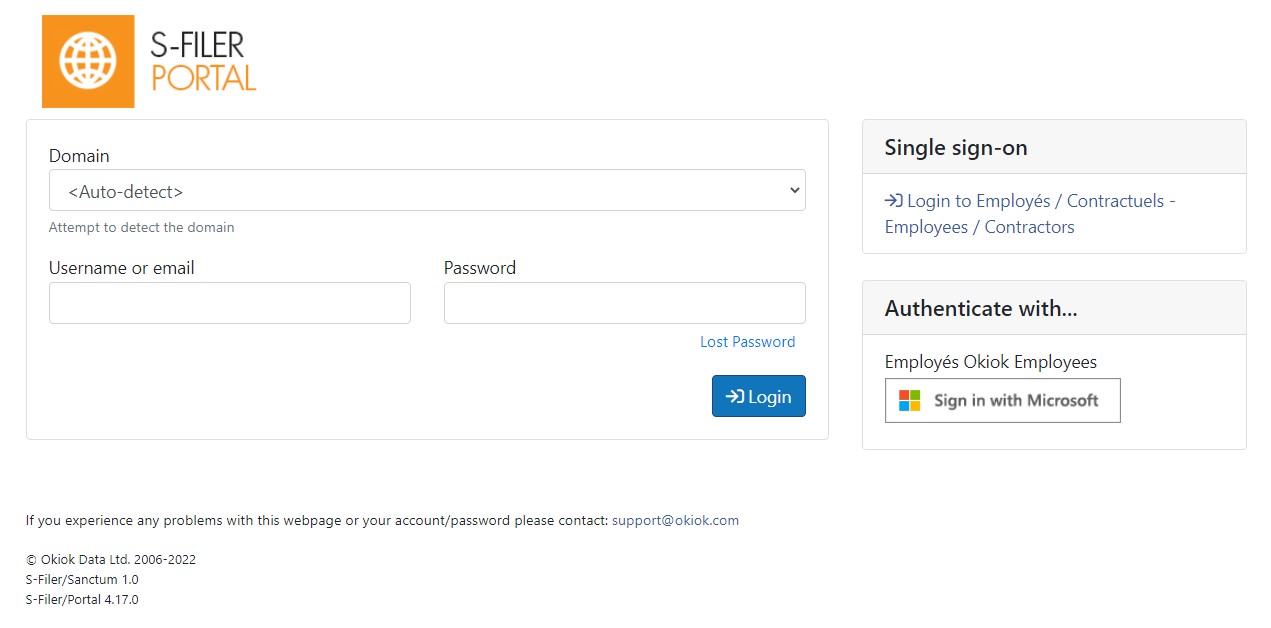The height and width of the screenshot is (628, 1271).
Task: Click the Single sign-on panel header
Action: 1054,147
